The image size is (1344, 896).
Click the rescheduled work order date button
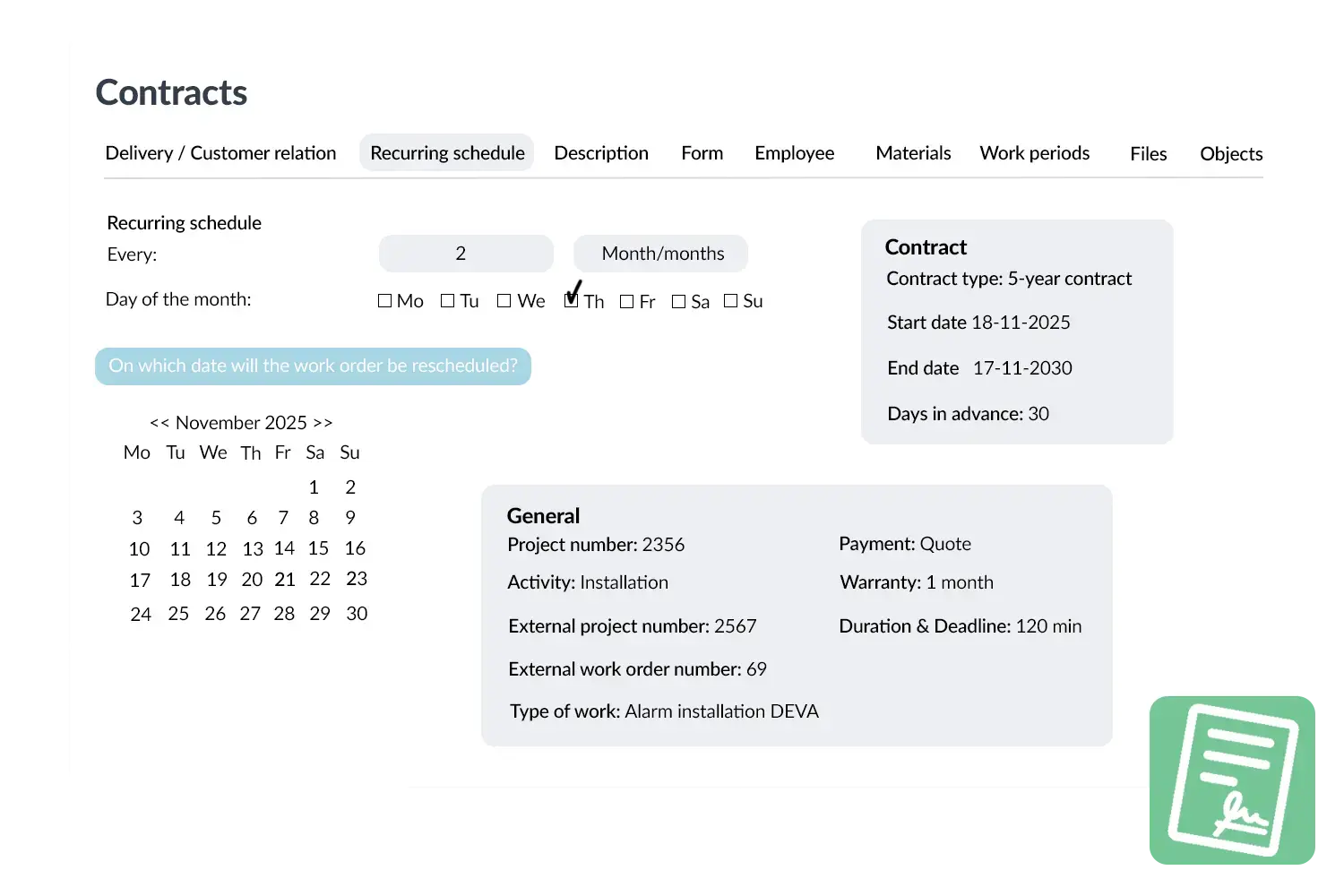313,366
